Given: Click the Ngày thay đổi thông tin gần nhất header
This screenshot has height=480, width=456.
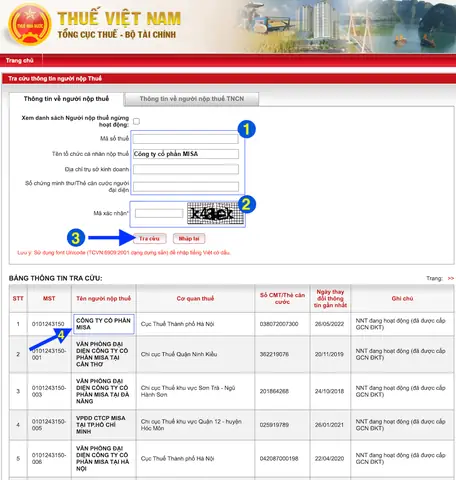Looking at the screenshot, I should (x=330, y=298).
